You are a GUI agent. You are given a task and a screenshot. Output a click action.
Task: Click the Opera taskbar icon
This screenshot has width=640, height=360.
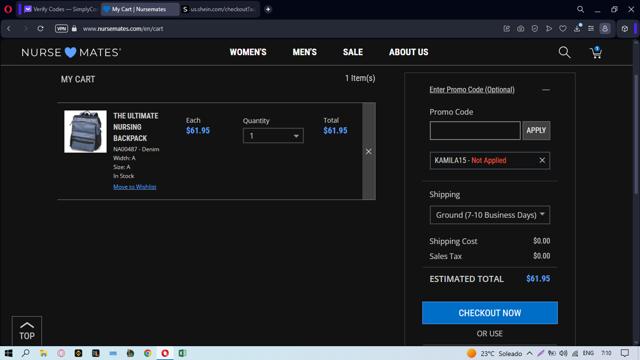165,353
